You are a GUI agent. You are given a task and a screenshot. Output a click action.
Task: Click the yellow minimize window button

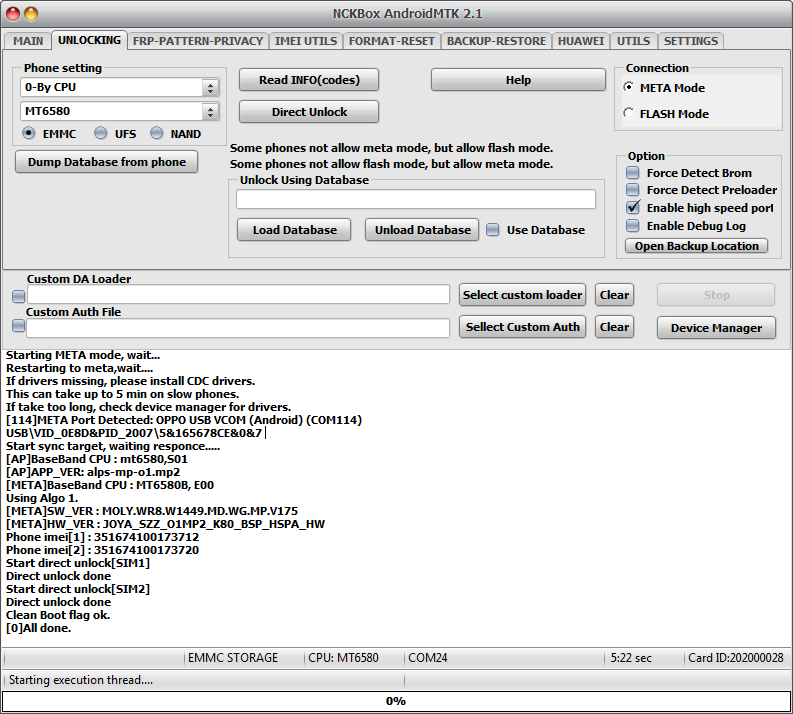(31, 14)
